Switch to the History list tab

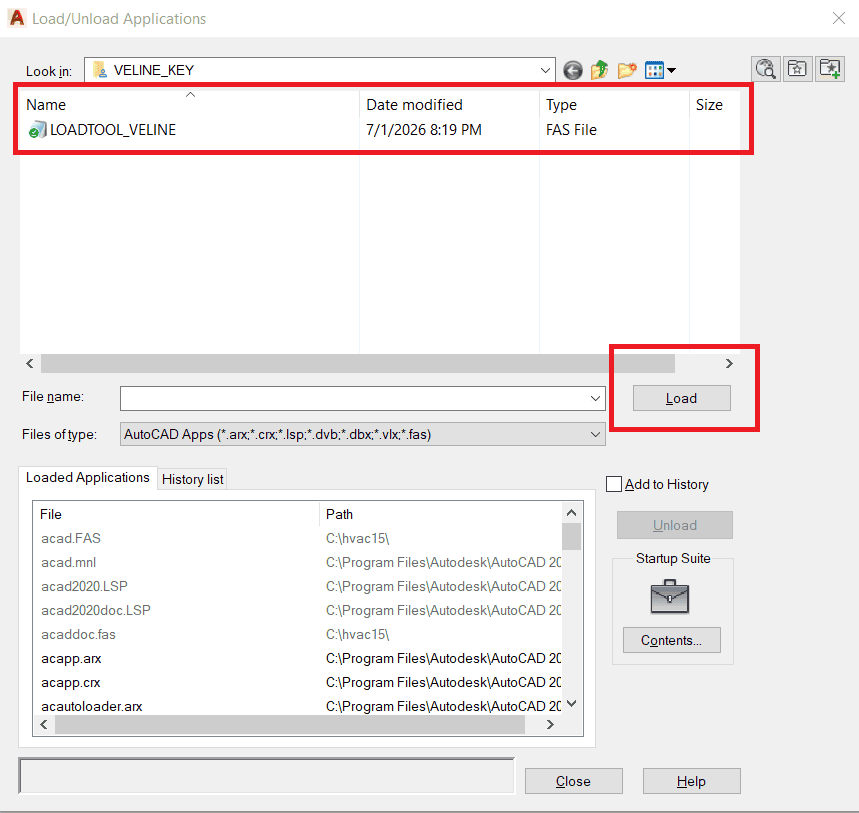point(192,479)
